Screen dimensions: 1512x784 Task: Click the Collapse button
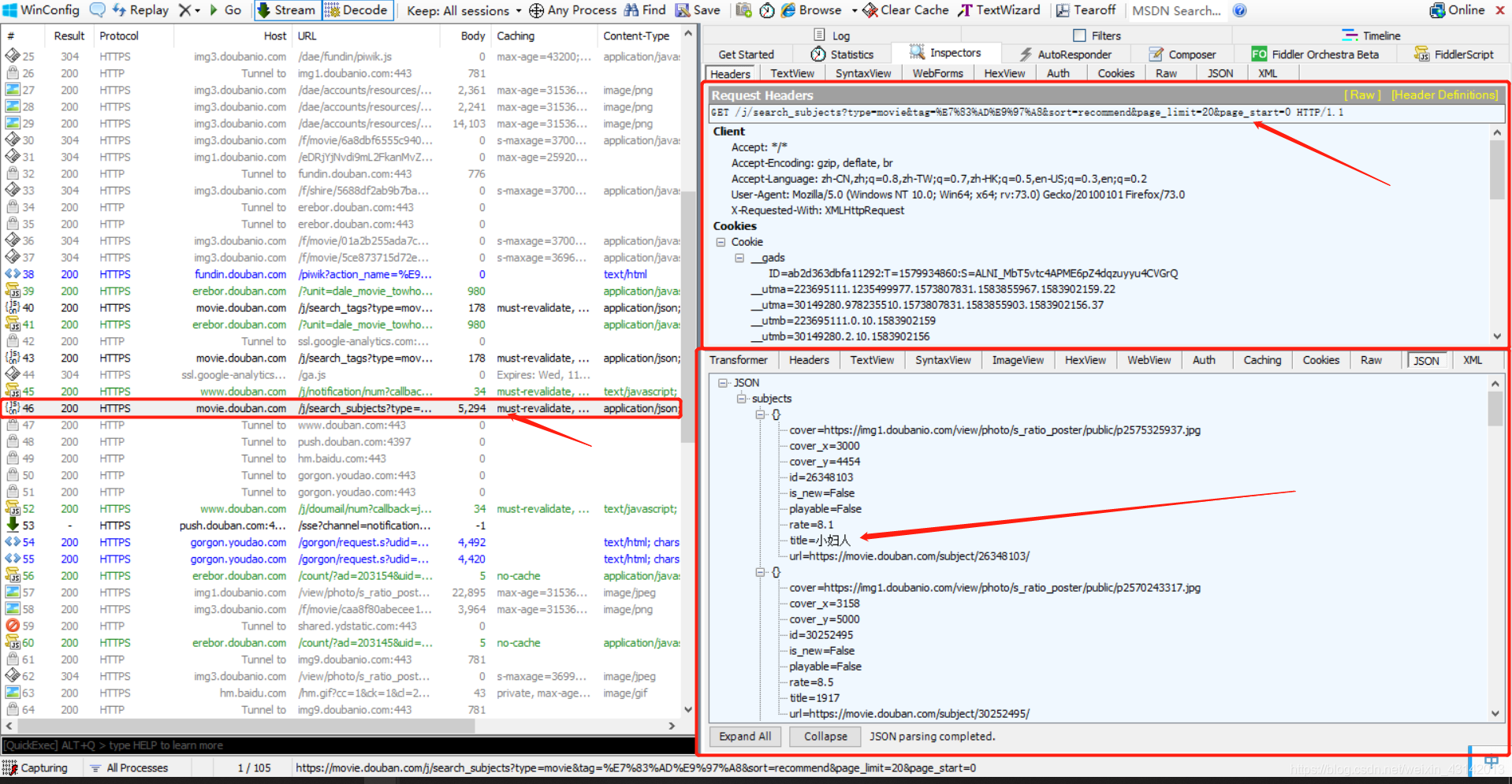(x=825, y=736)
